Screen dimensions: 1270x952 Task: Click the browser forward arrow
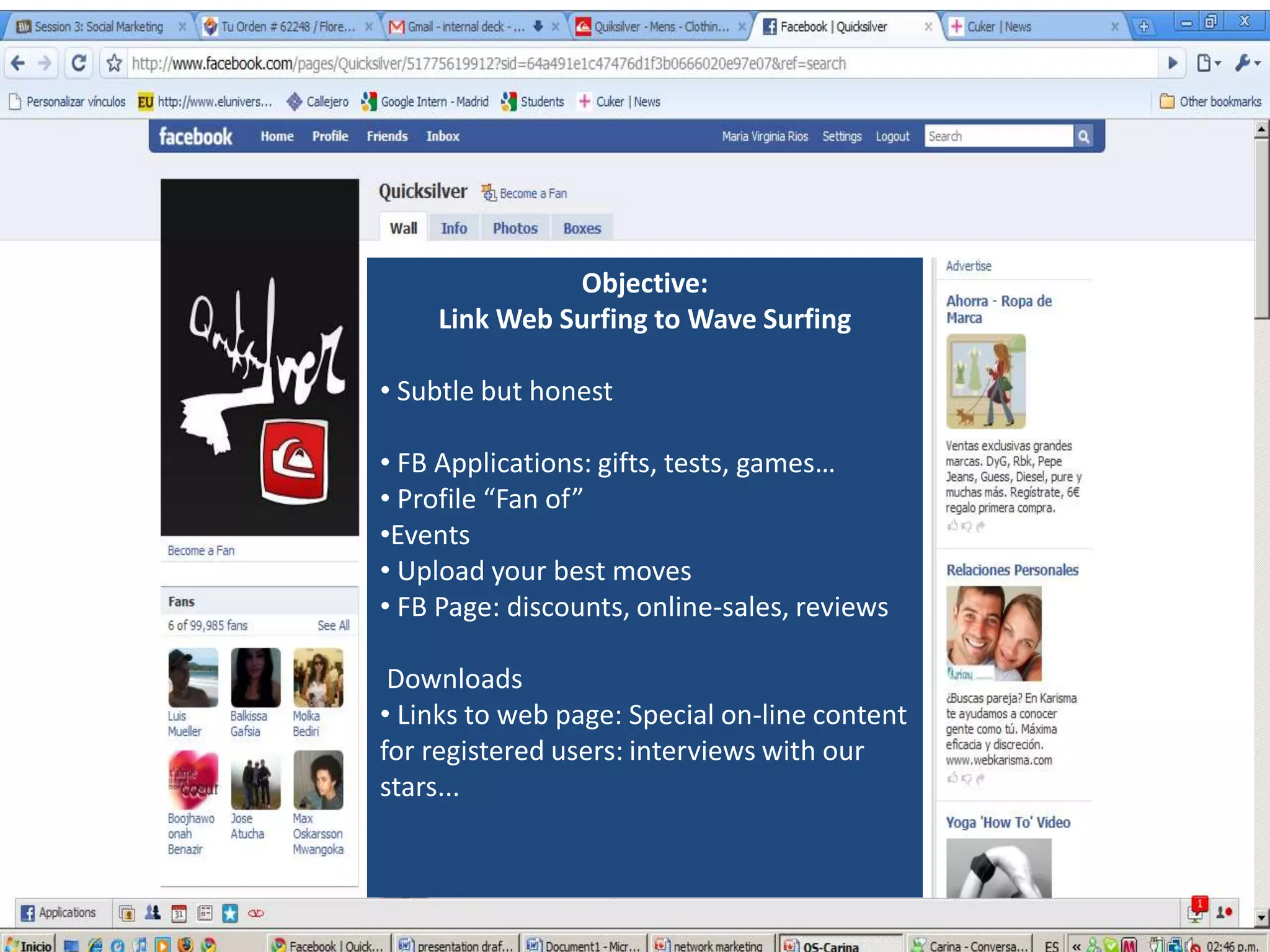44,63
